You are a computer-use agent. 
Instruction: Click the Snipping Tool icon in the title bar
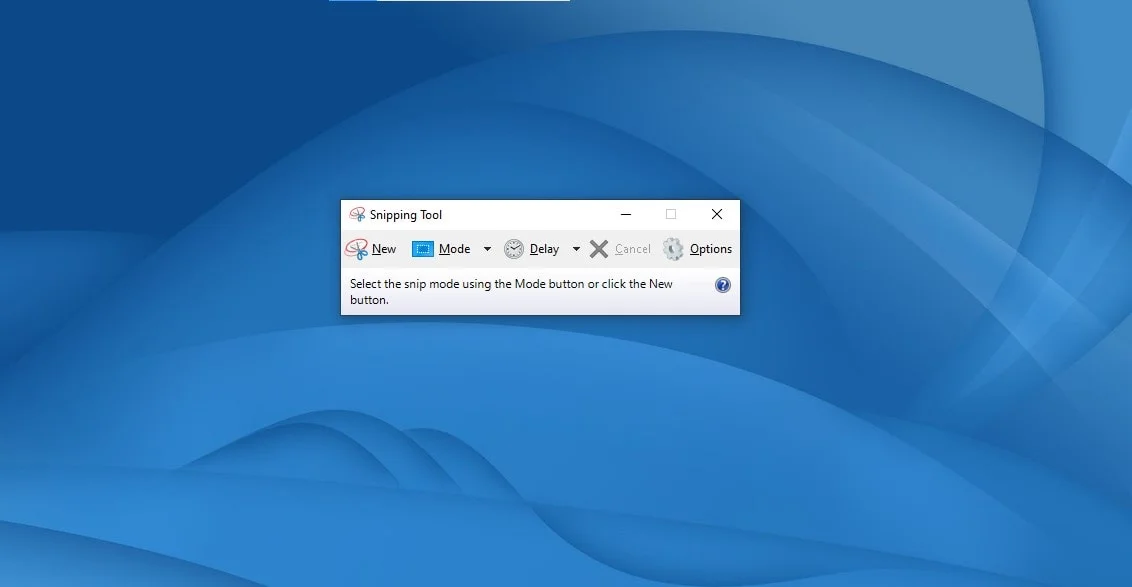tap(356, 214)
